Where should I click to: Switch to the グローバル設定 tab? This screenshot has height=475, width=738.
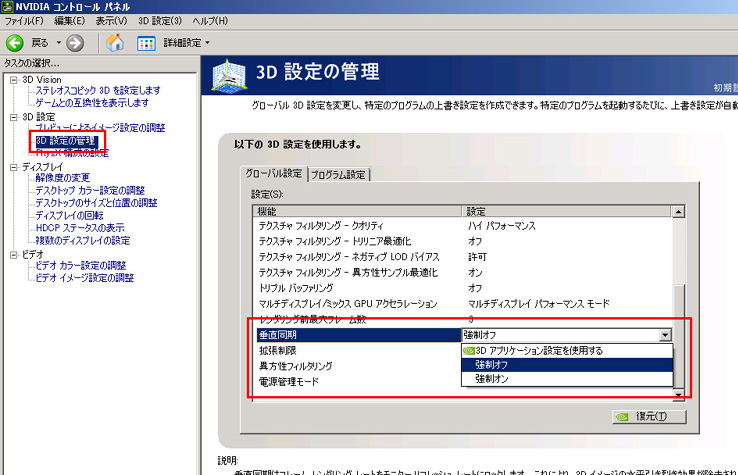tap(273, 173)
